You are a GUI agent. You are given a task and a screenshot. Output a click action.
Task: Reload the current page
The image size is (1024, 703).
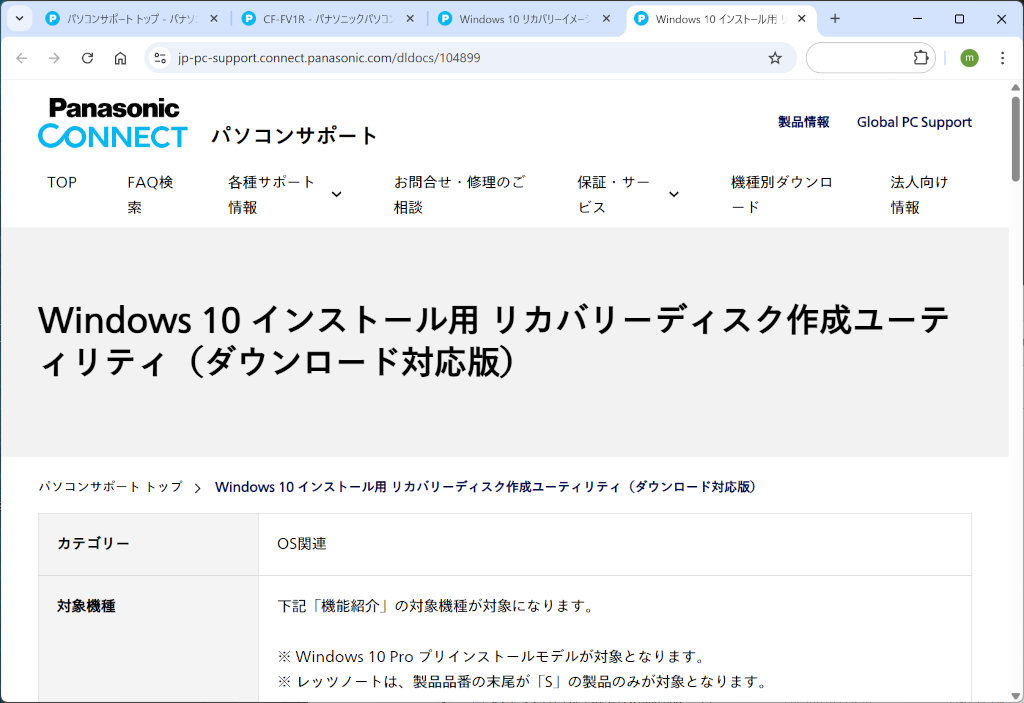click(x=88, y=58)
